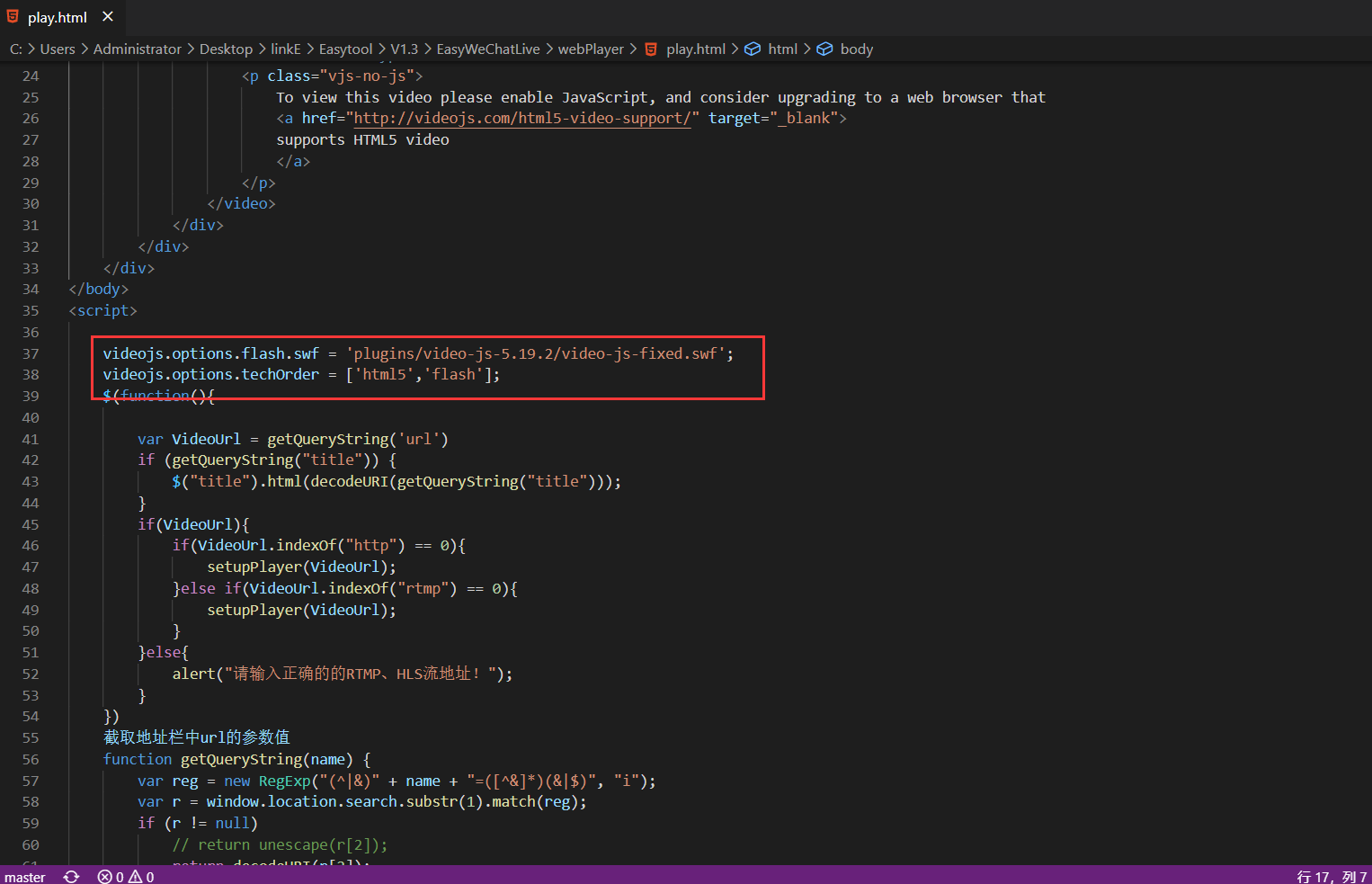
Task: Click the target="_blank" attribute on line 26
Action: [x=773, y=118]
